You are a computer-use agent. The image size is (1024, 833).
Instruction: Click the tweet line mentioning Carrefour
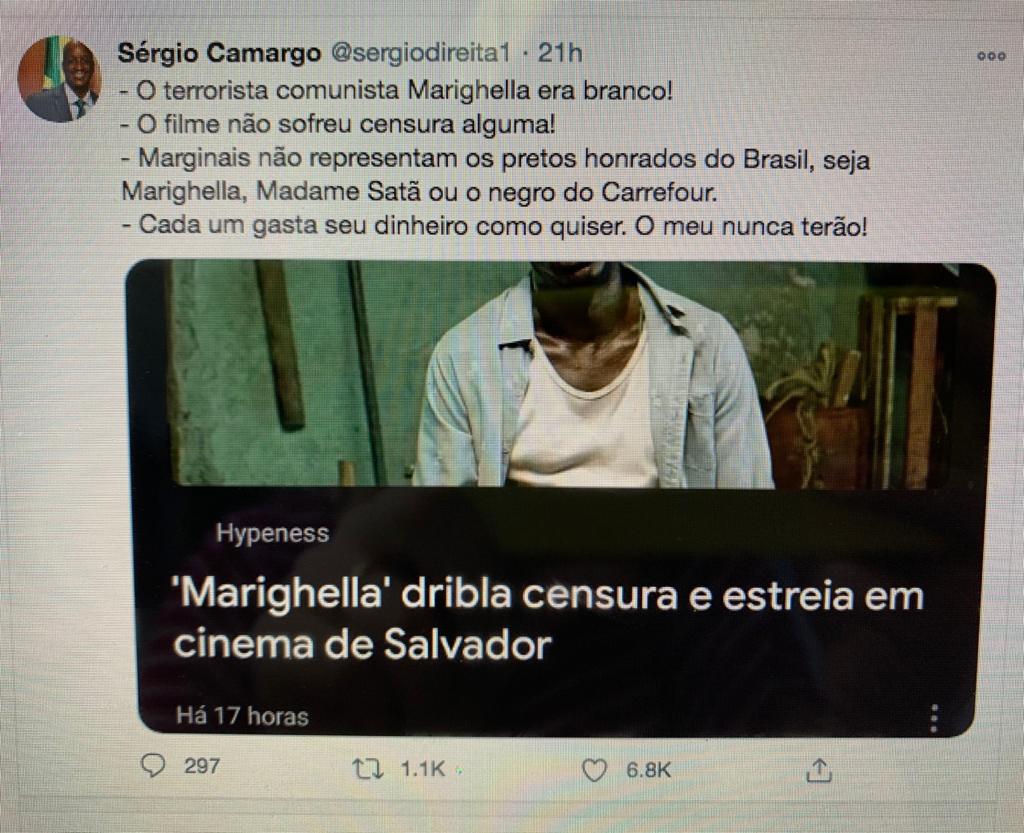(x=419, y=192)
